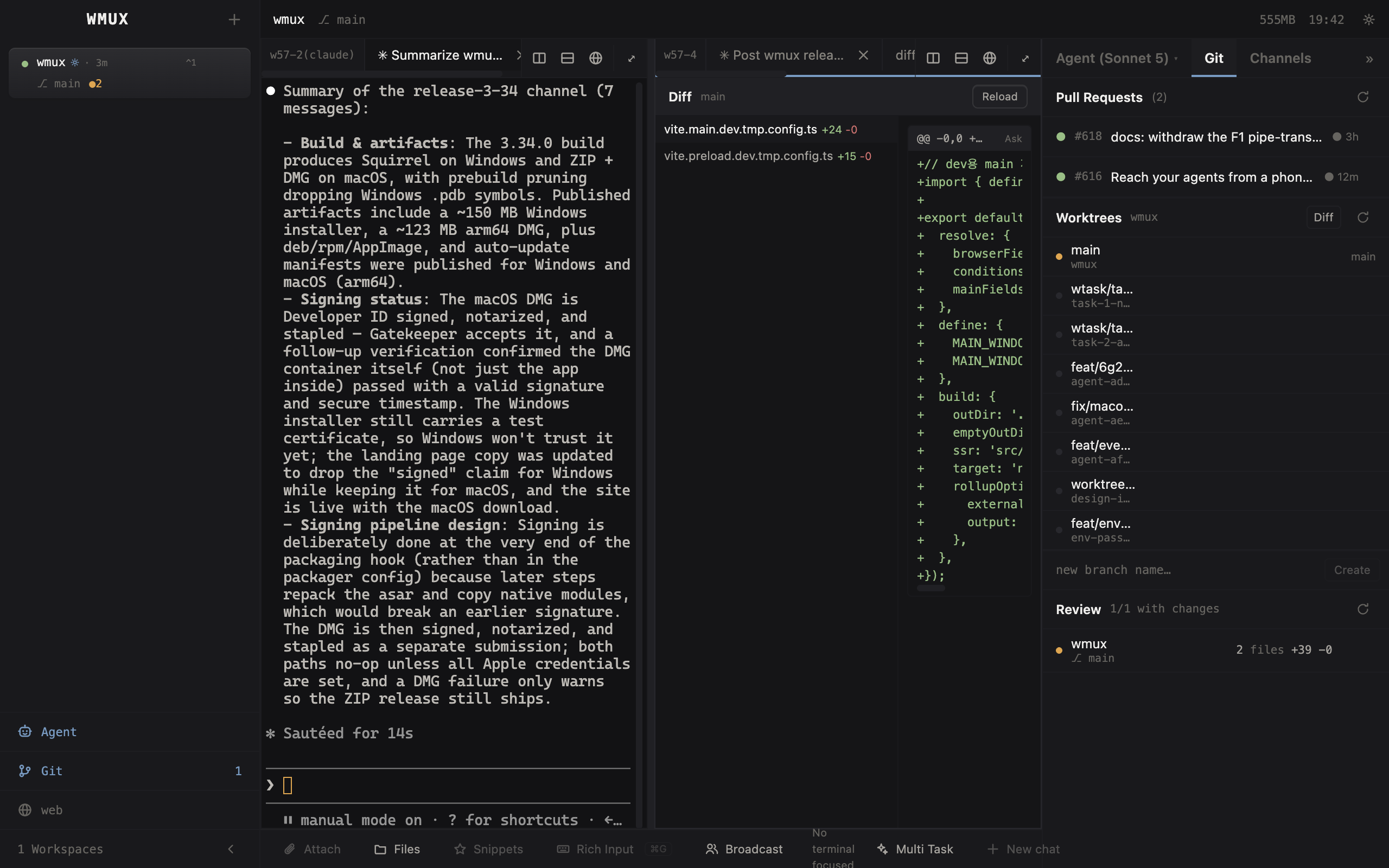Click the 555MB memory indicator
The width and height of the screenshot is (1389, 868).
[1277, 20]
